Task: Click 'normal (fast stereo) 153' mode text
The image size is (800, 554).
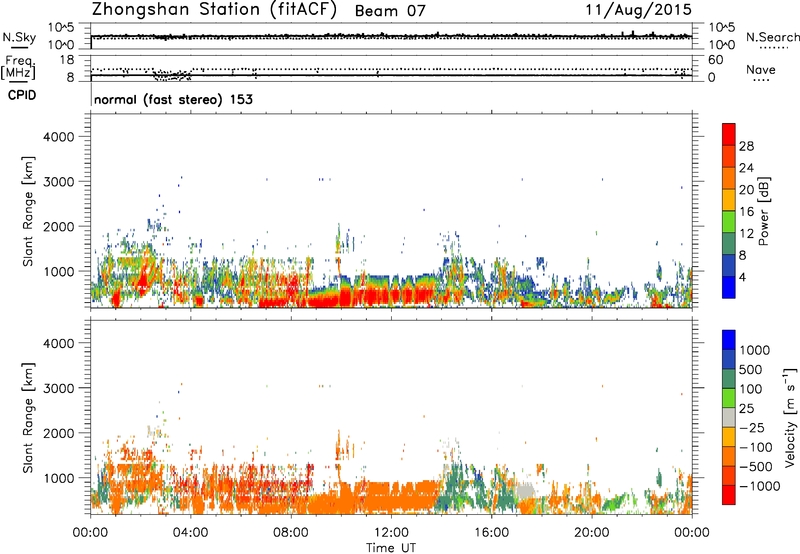Action: point(173,99)
